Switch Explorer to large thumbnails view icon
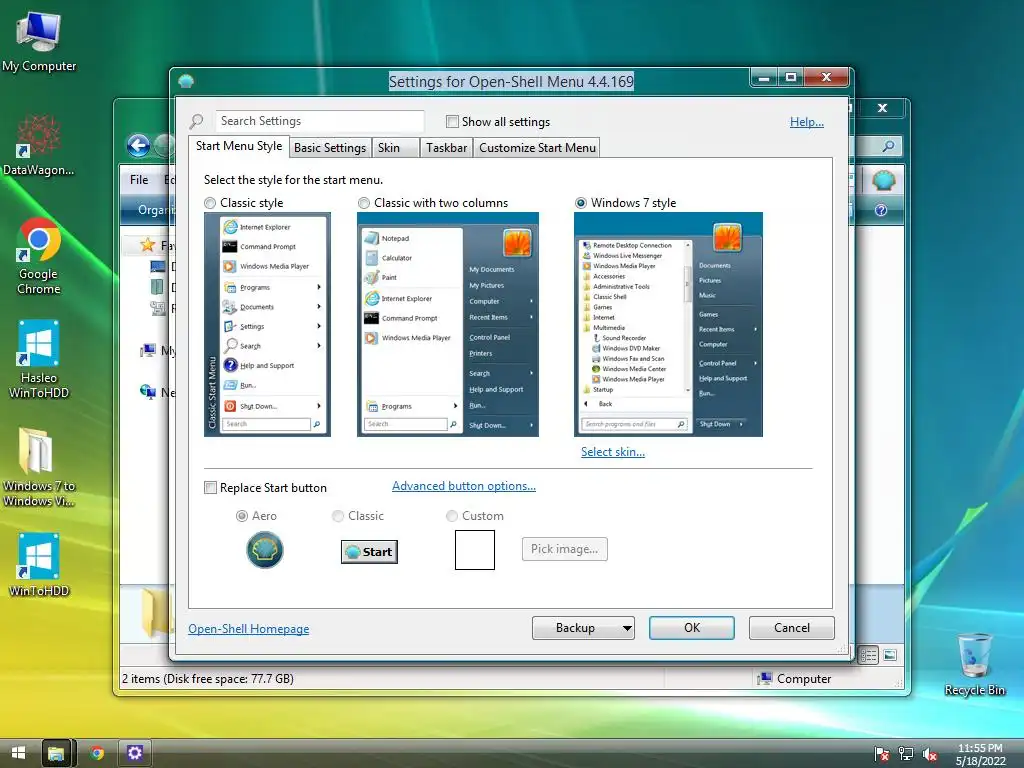The width and height of the screenshot is (1024, 768). [x=889, y=655]
